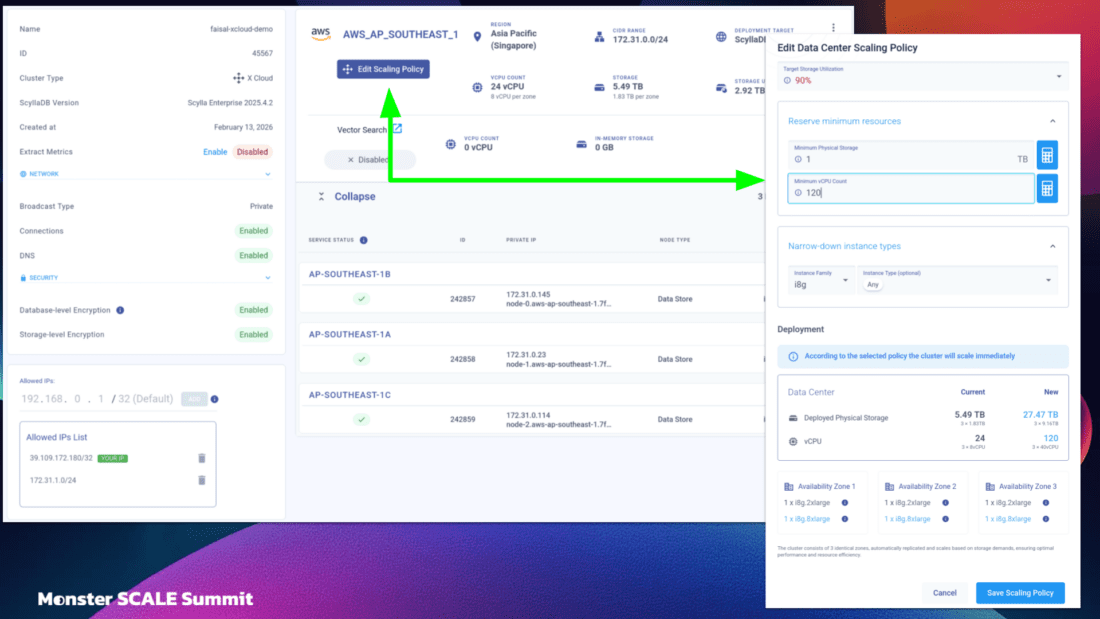Viewport: 1100px width, 619px height.
Task: Click info icon for Zone 1 i8g.8xlarge
Action: click(x=845, y=519)
